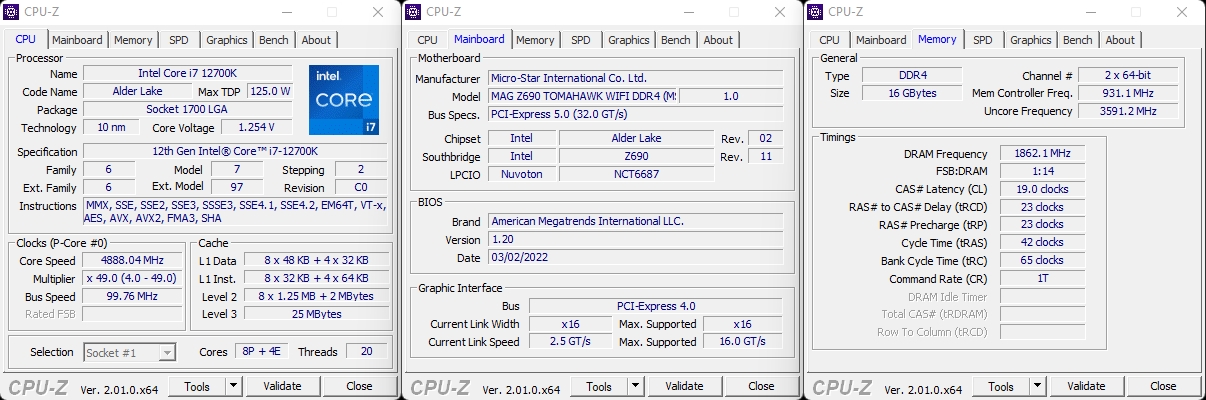
Task: Click Level 3 cache value 25 MBytes
Action: pyautogui.click(x=316, y=314)
